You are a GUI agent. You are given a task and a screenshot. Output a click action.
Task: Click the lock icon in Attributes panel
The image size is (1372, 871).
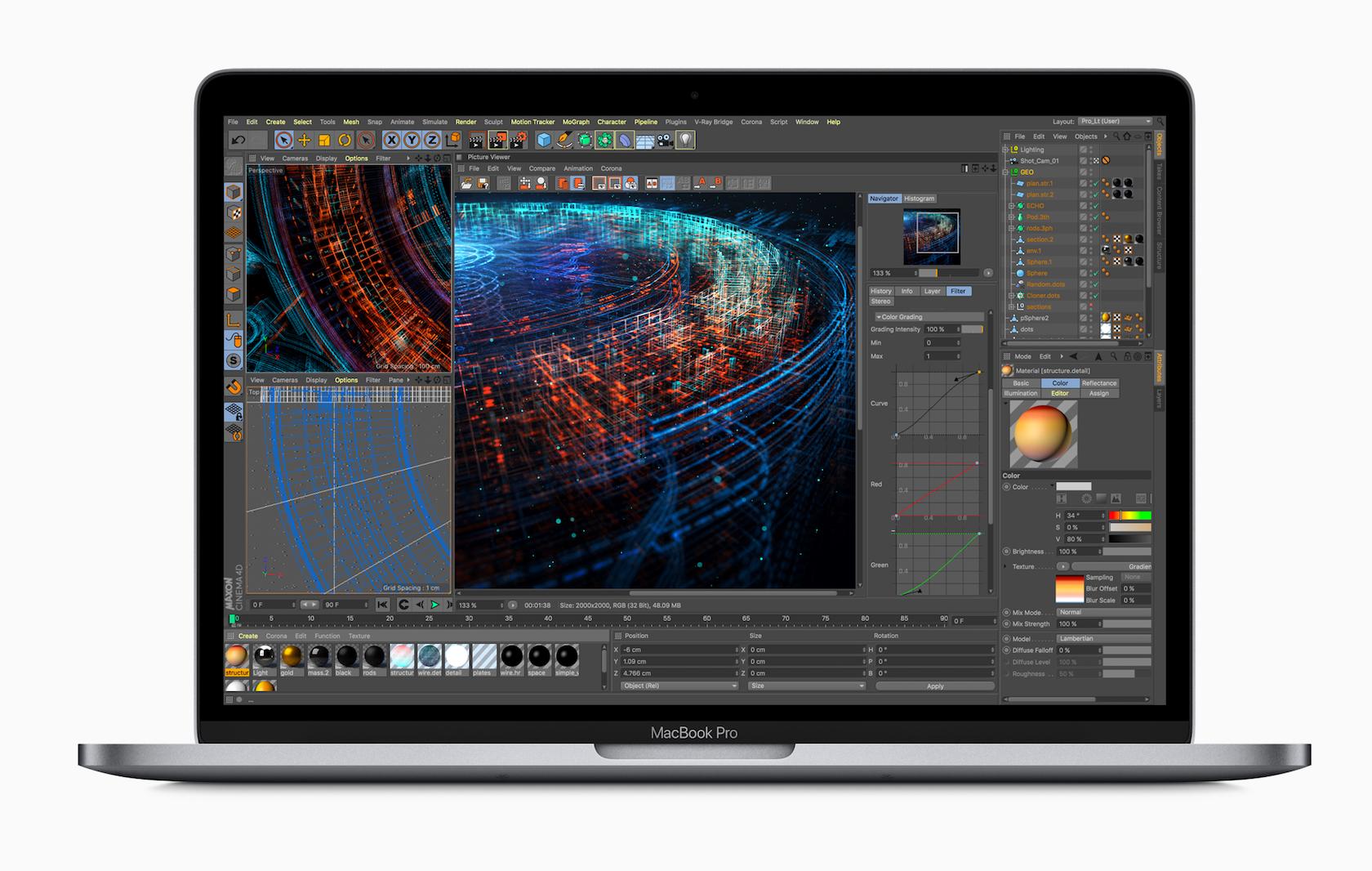pos(1128,356)
